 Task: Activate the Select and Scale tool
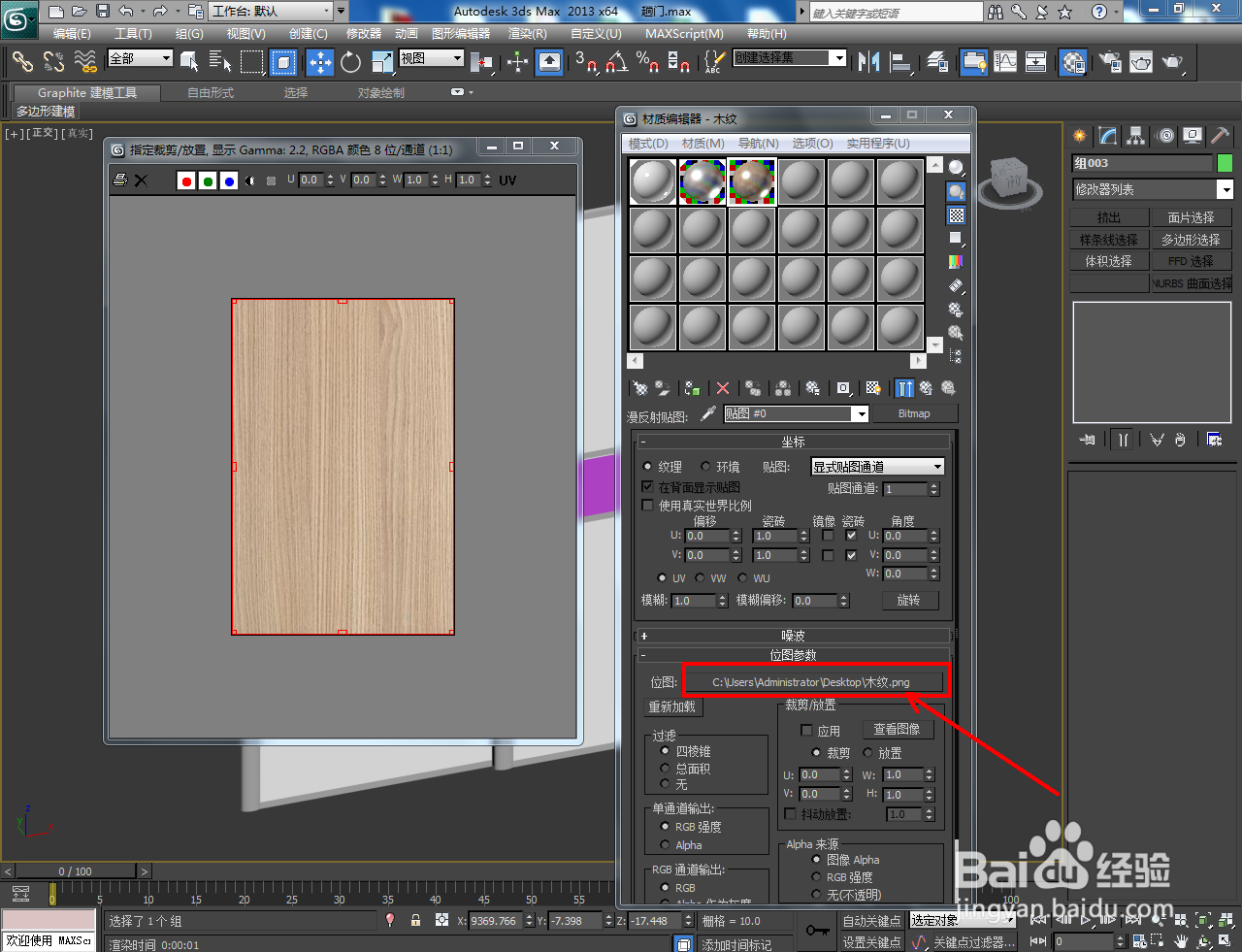[x=382, y=62]
